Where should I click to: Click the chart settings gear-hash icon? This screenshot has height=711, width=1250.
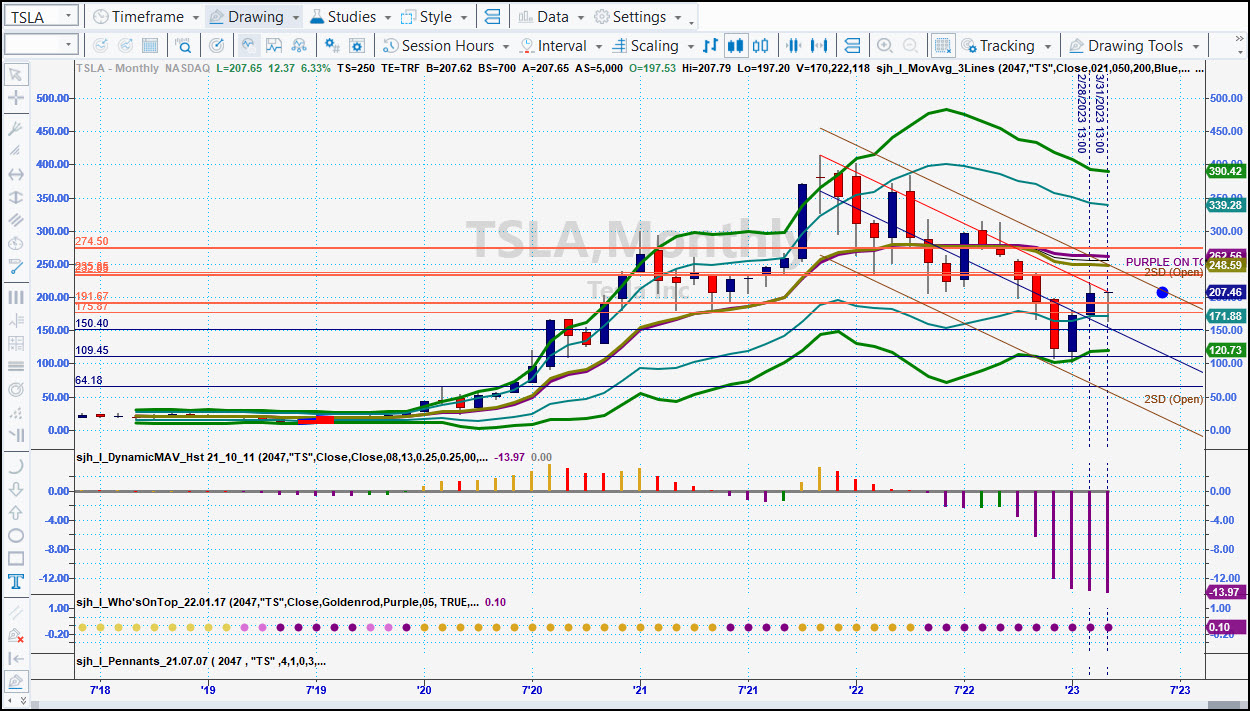pos(331,45)
